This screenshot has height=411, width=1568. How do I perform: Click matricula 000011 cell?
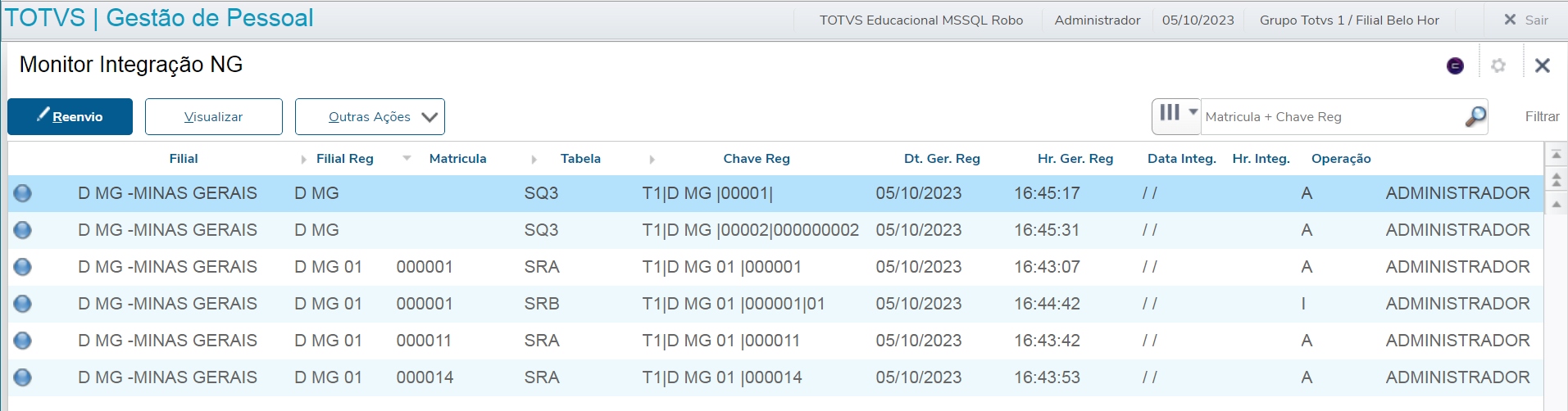point(424,341)
